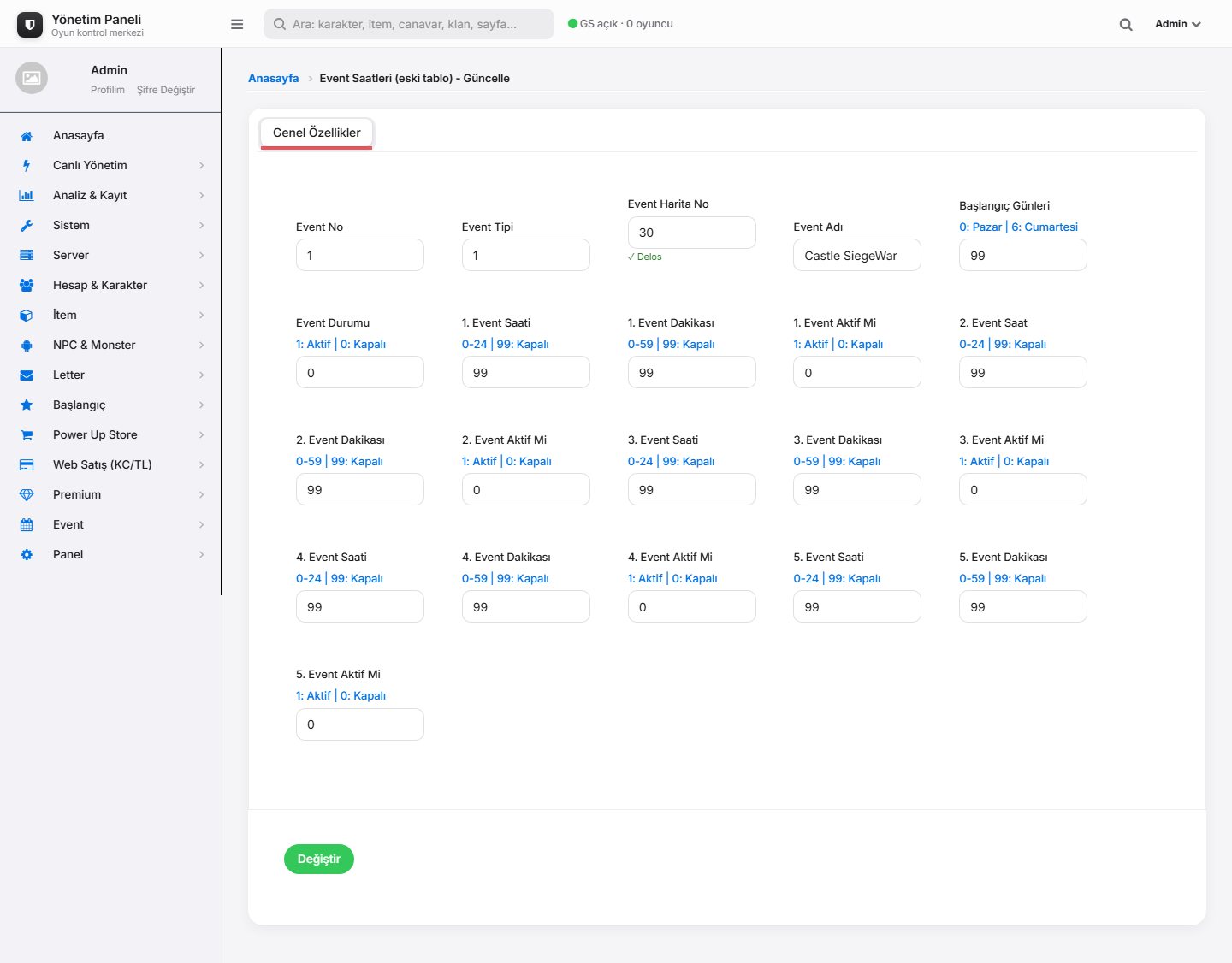Expand the Canlı Yönetim chevron
1232x963 pixels.
[x=202, y=166]
